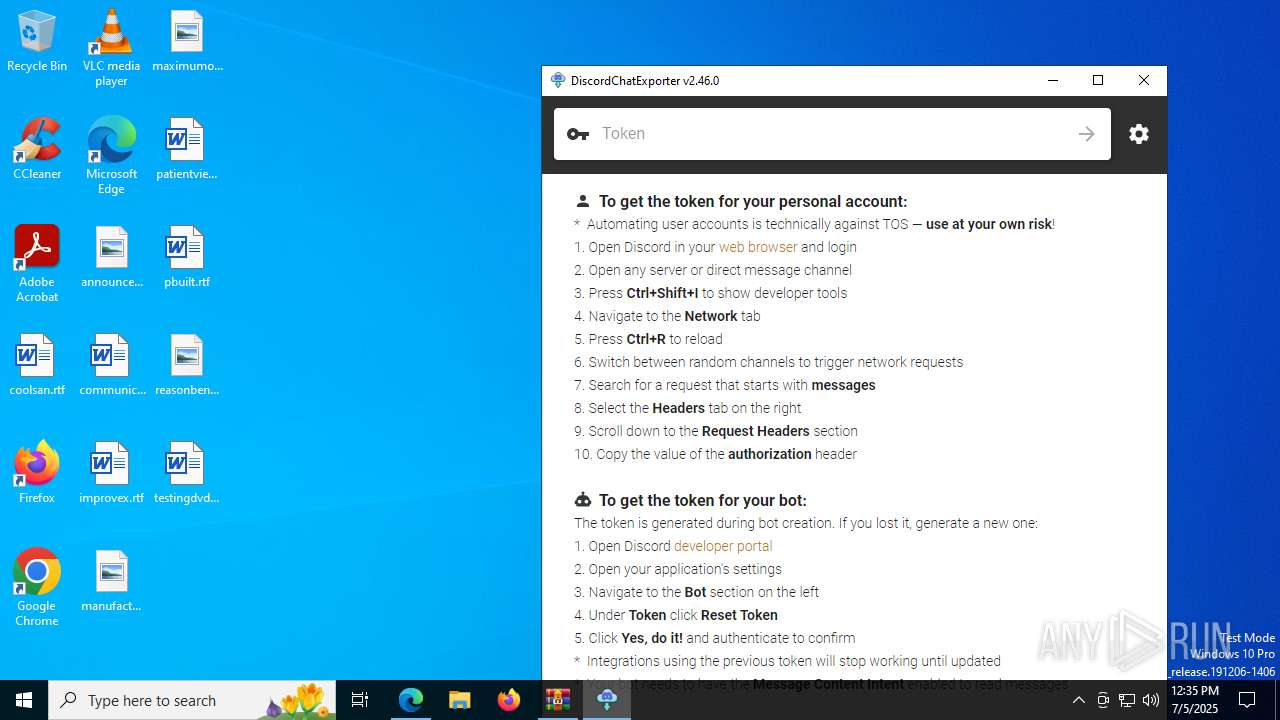Viewport: 1280px width, 720px height.
Task: Click the Token input field
Action: (832, 134)
